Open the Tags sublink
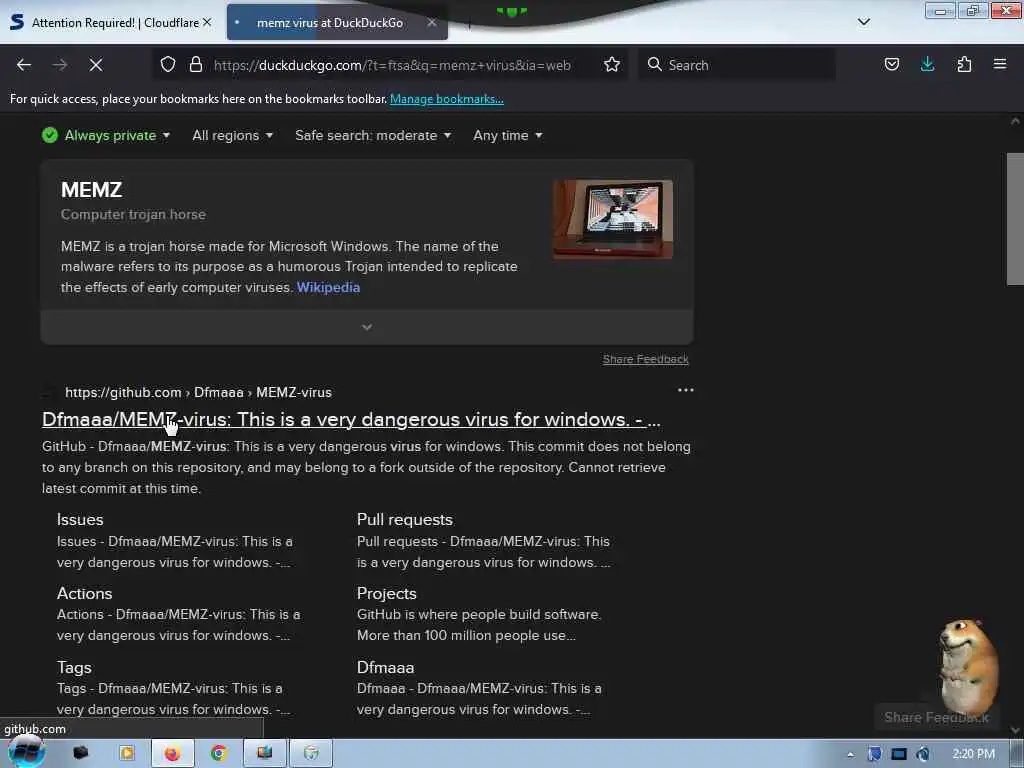The height and width of the screenshot is (768, 1024). coord(74,667)
